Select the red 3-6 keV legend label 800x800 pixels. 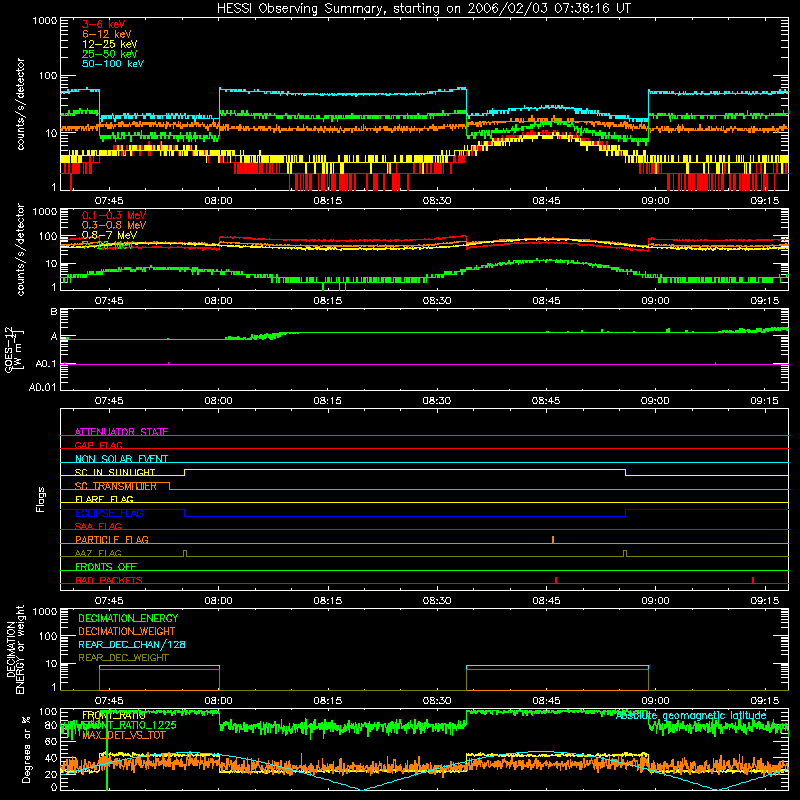[103, 24]
